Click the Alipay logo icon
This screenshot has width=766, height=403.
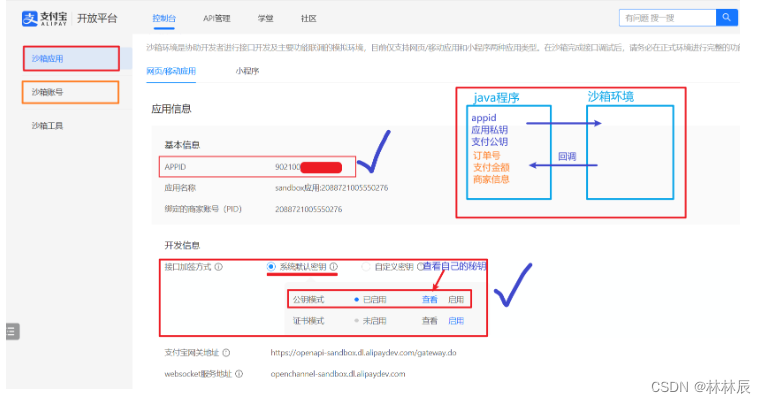[29, 19]
